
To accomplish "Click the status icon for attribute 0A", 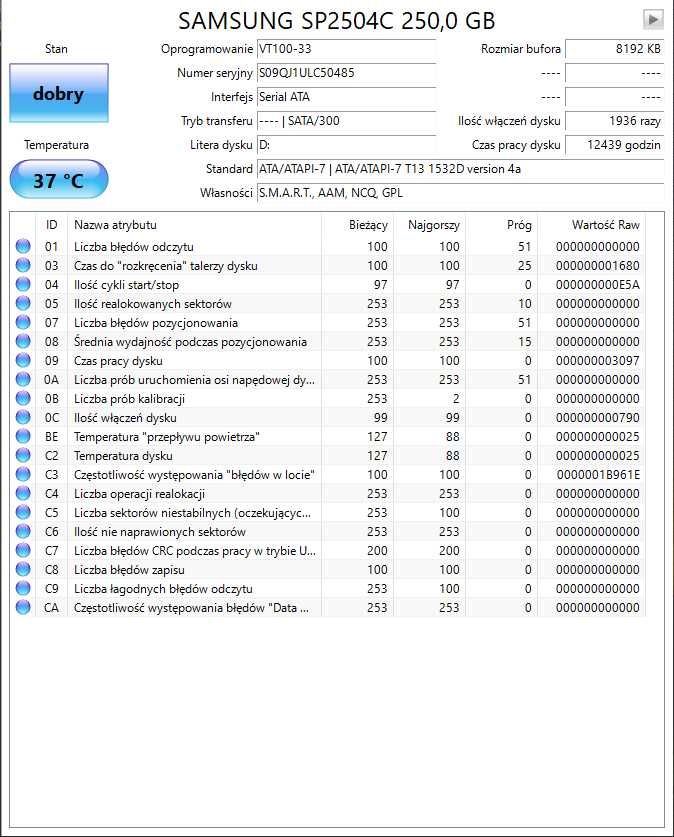I will click(23, 379).
